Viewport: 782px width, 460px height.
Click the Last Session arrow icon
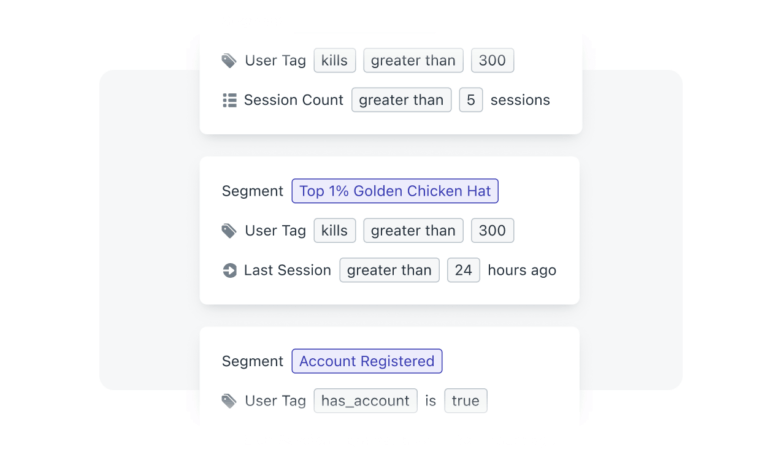tap(229, 270)
